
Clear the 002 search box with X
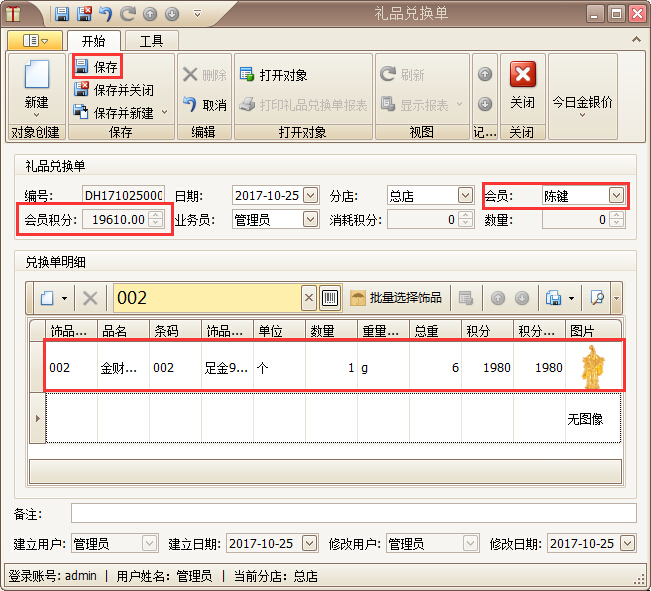pyautogui.click(x=309, y=297)
